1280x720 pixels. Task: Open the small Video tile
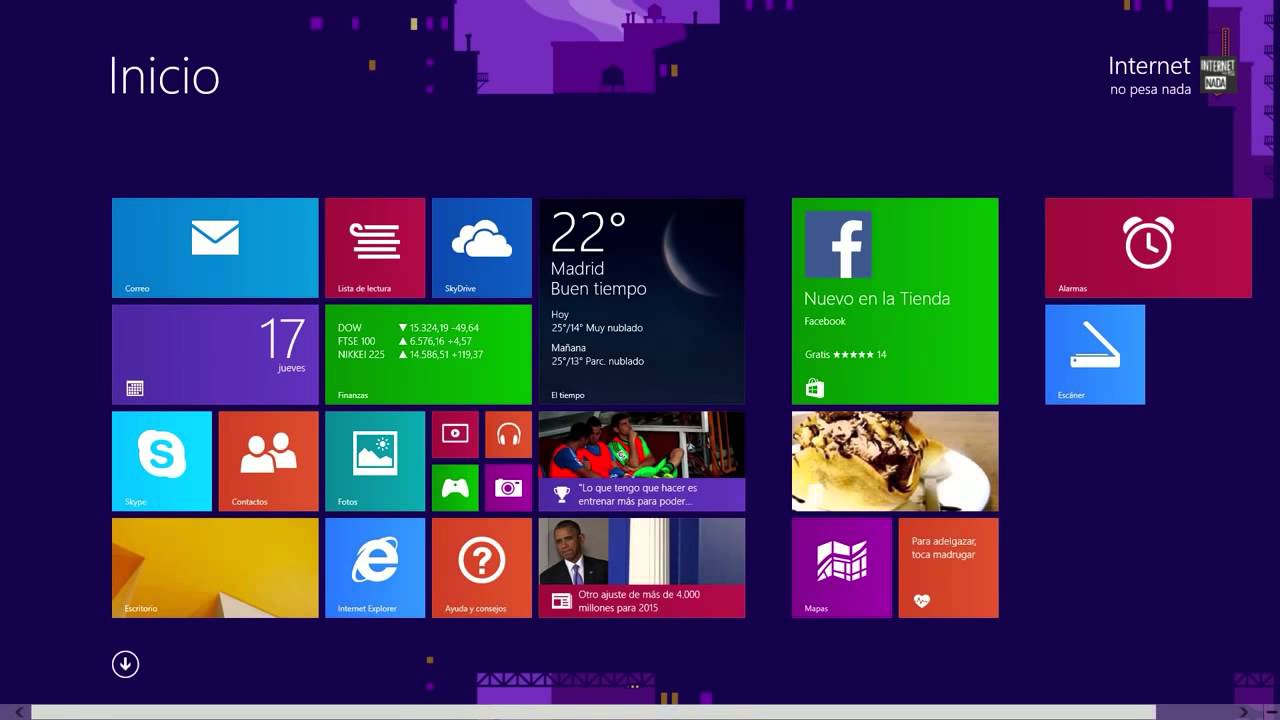click(455, 434)
